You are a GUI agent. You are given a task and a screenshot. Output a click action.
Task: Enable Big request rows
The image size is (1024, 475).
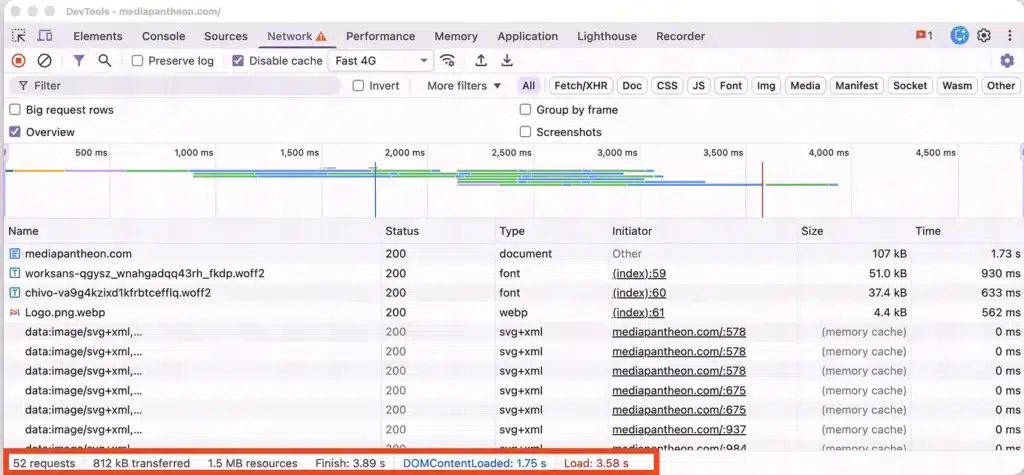click(14, 110)
